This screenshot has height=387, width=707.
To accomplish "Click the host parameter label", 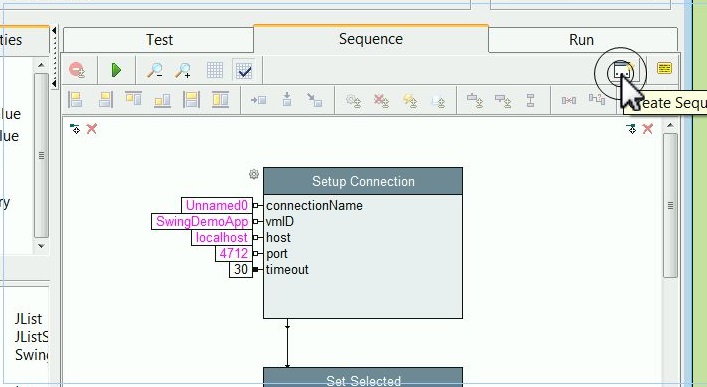I will point(278,238).
